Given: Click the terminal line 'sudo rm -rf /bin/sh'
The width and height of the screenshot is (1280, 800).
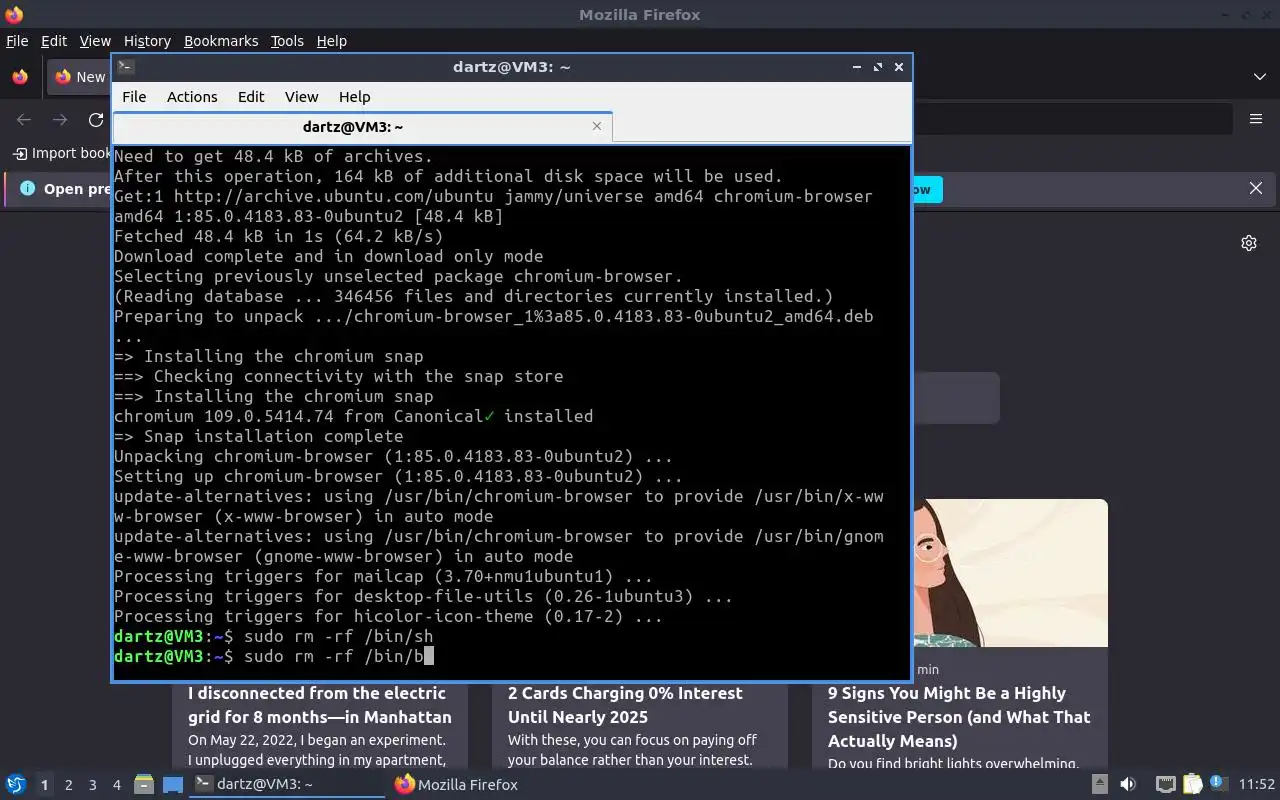Looking at the screenshot, I should tap(338, 636).
